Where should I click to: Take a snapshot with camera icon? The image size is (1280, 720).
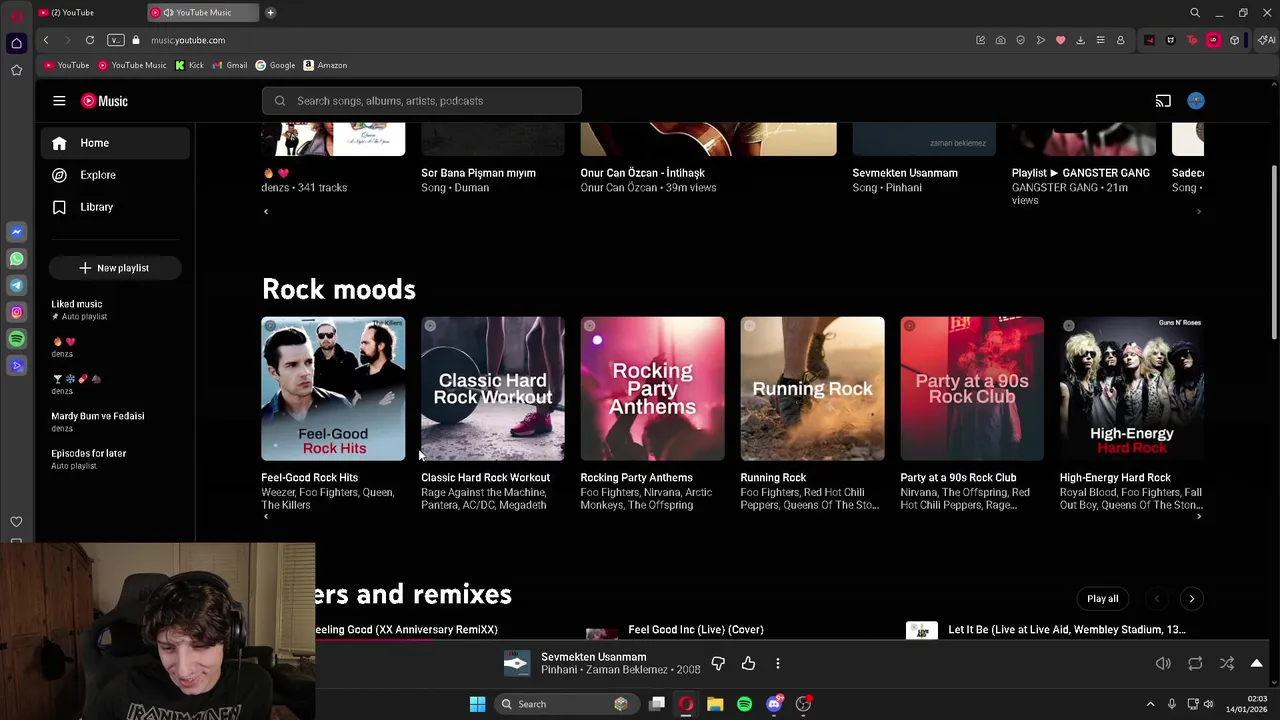pos(1000,40)
